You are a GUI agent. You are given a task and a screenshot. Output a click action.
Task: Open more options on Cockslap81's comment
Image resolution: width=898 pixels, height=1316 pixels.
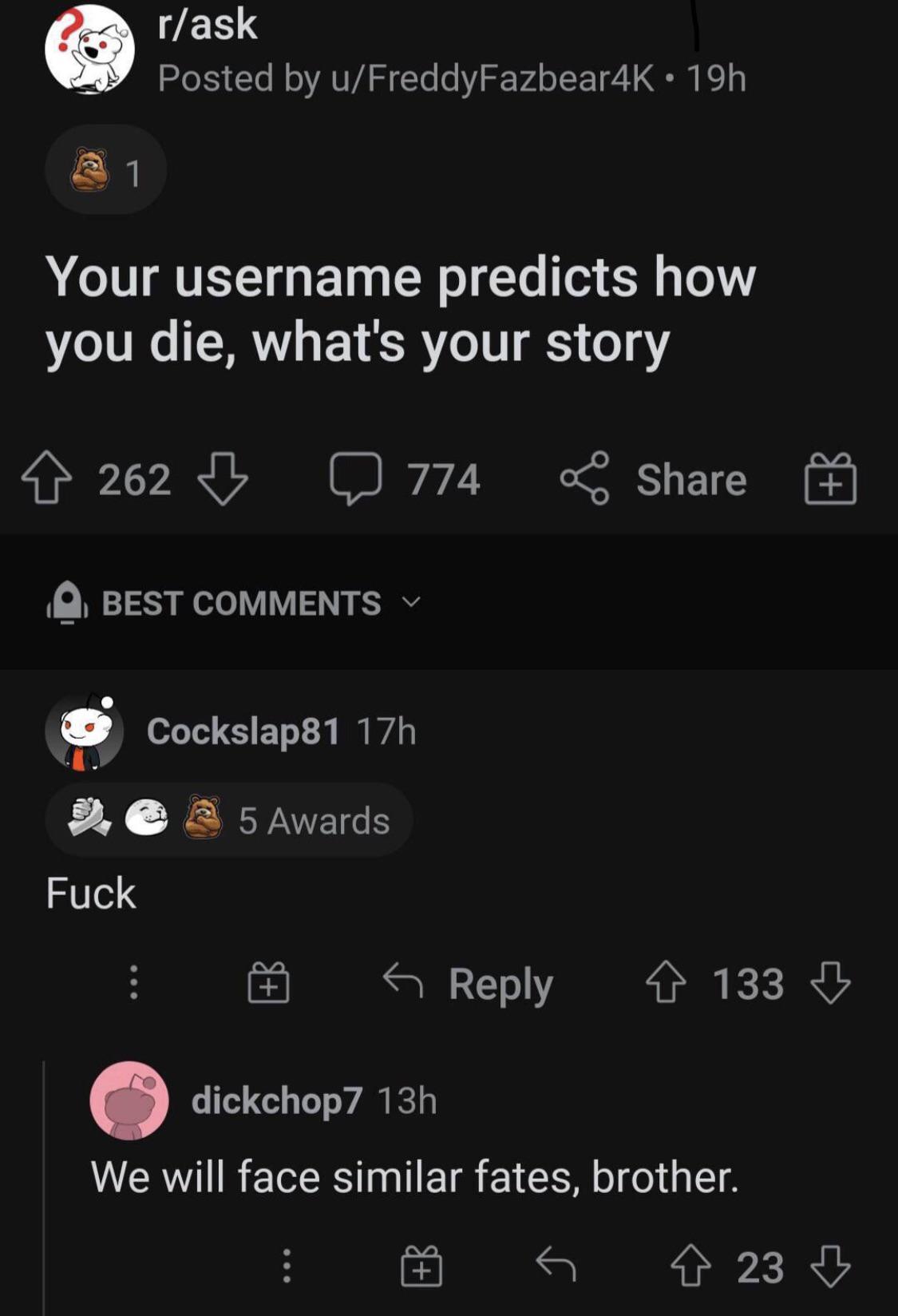click(x=133, y=982)
